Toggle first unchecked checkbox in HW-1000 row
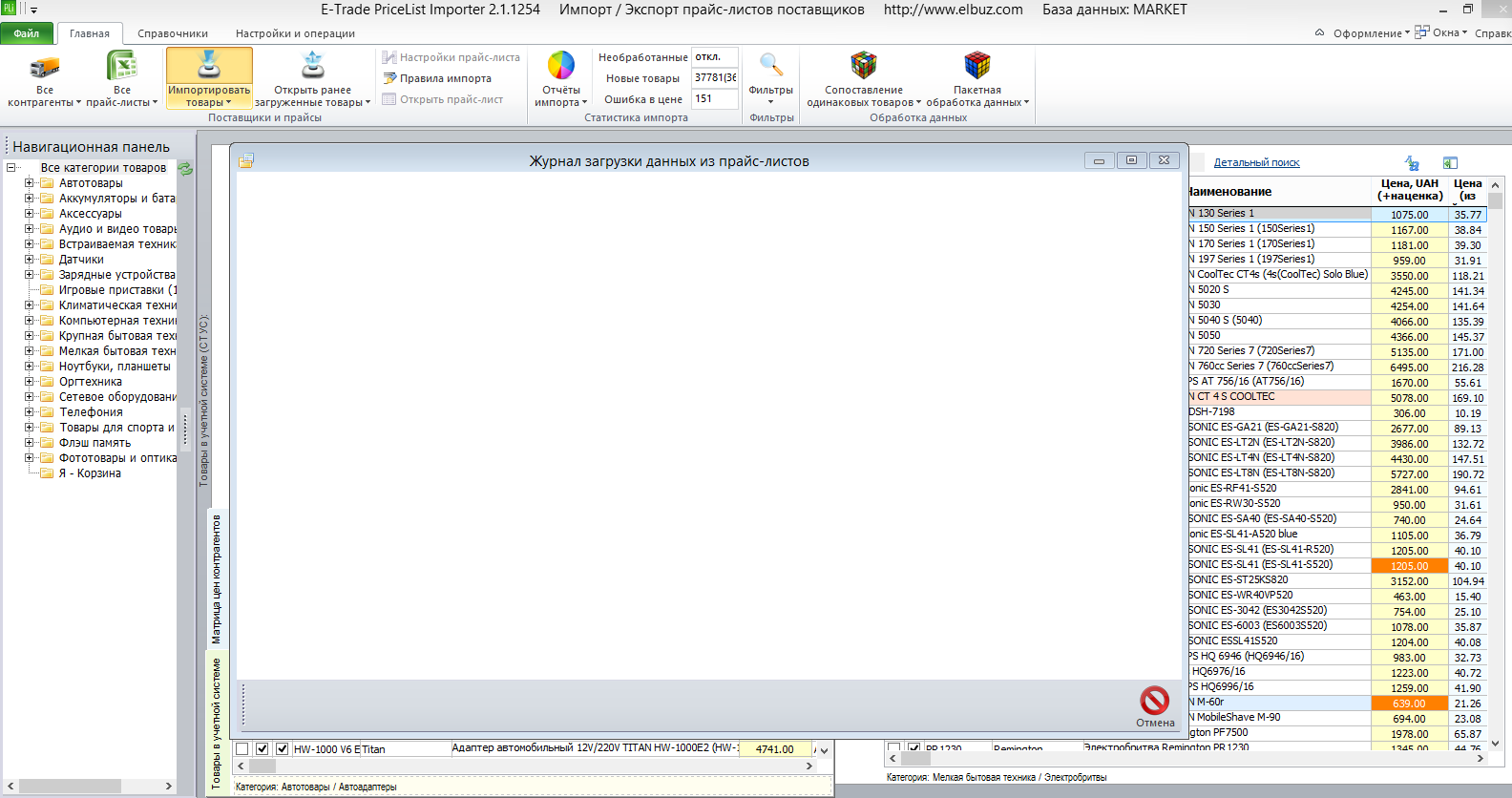Image resolution: width=1512 pixels, height=798 pixels. coord(242,749)
